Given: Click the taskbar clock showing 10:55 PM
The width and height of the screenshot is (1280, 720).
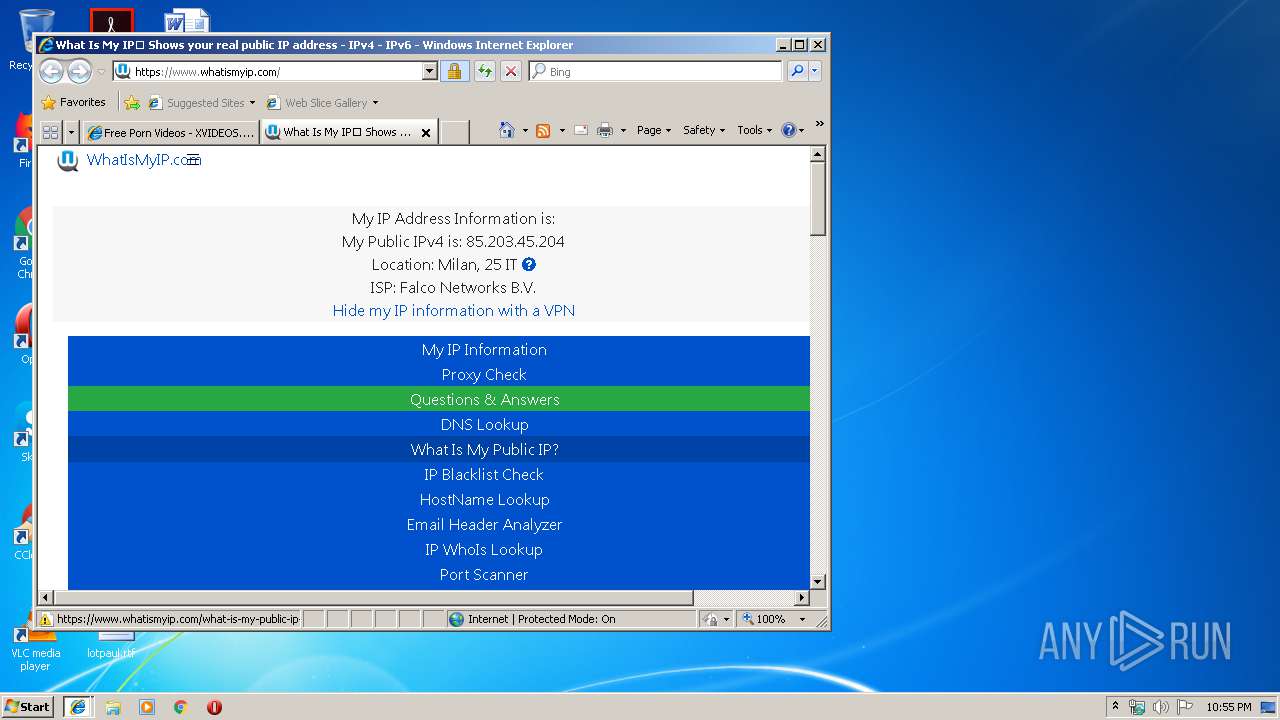Looking at the screenshot, I should point(1229,707).
